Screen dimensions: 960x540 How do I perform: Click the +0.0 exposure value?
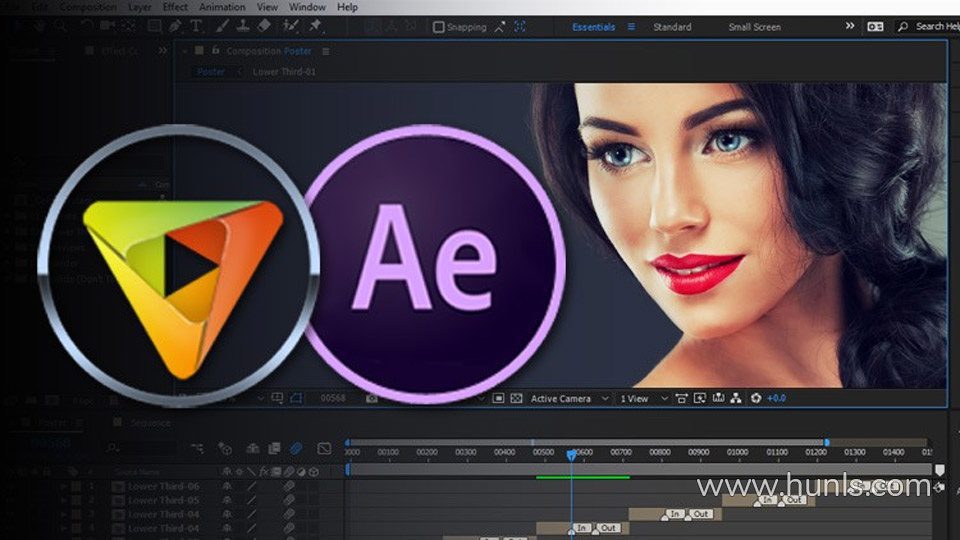776,399
